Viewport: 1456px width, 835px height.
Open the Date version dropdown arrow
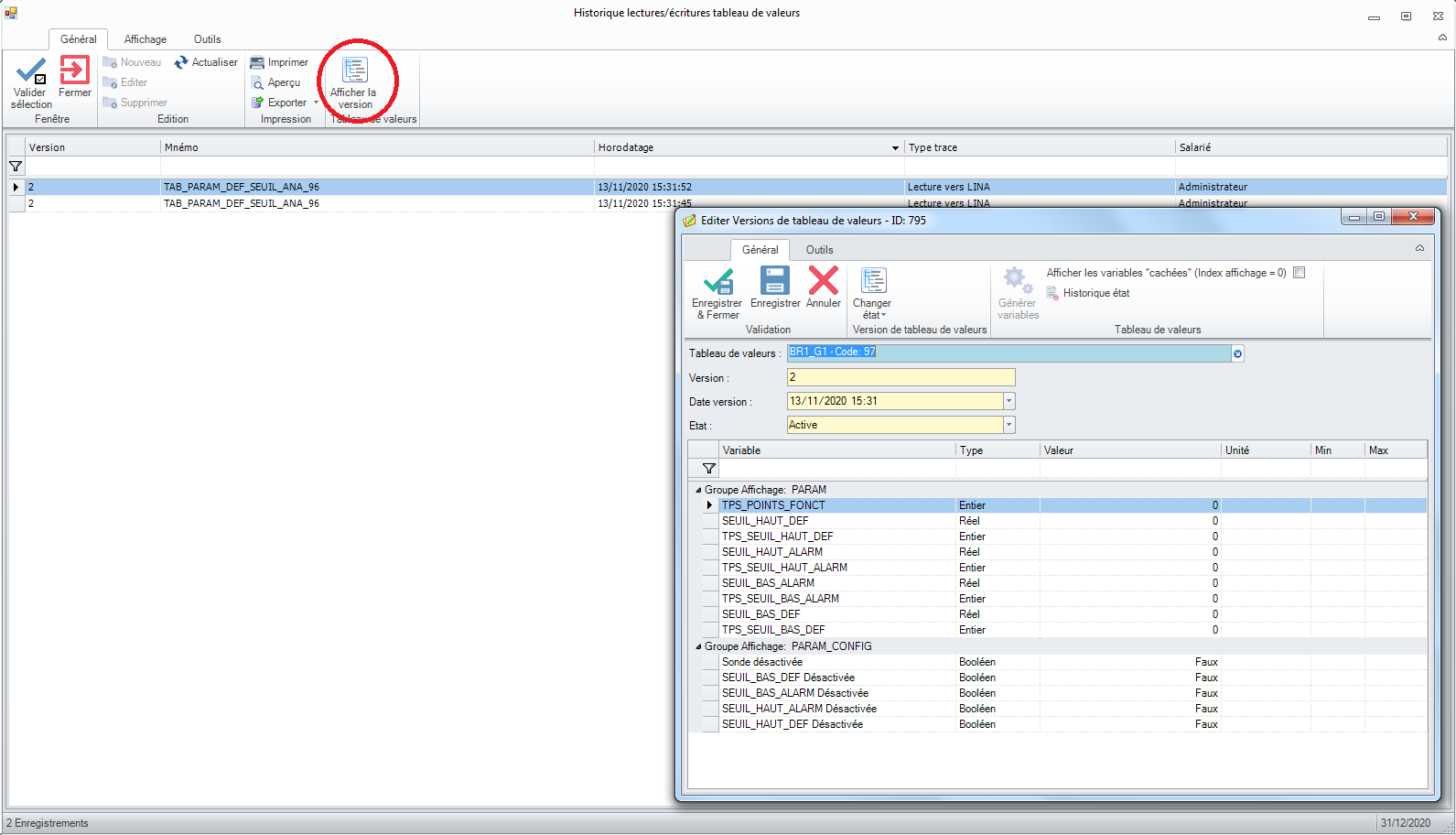pos(1008,401)
